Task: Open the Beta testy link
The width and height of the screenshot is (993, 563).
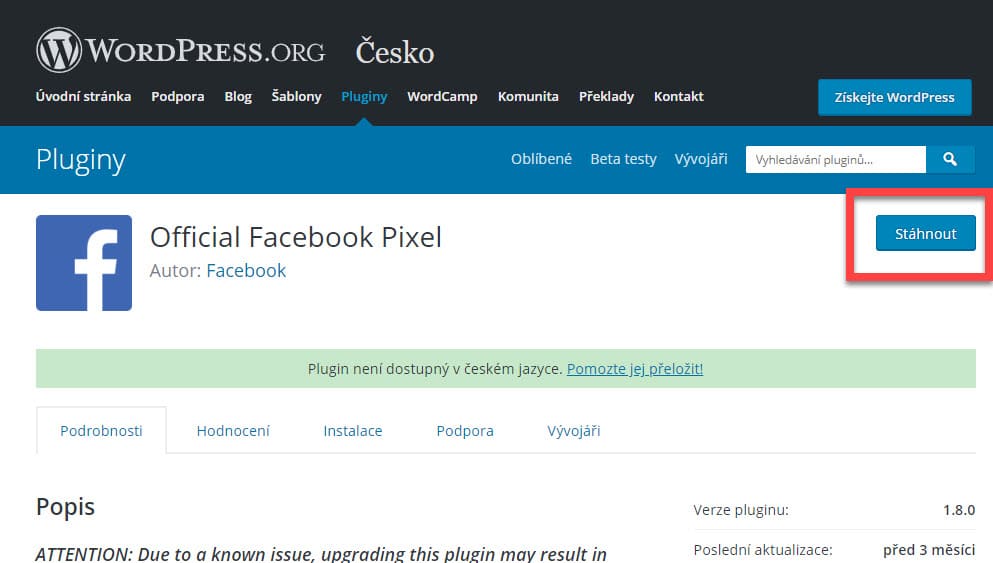Action: 623,159
